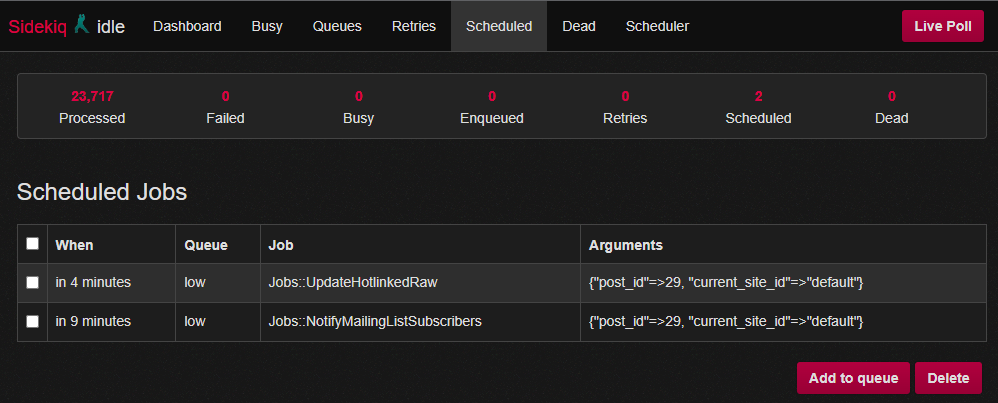The height and width of the screenshot is (403, 998).
Task: Click the Dead summary stat in stats bar
Action: (892, 107)
